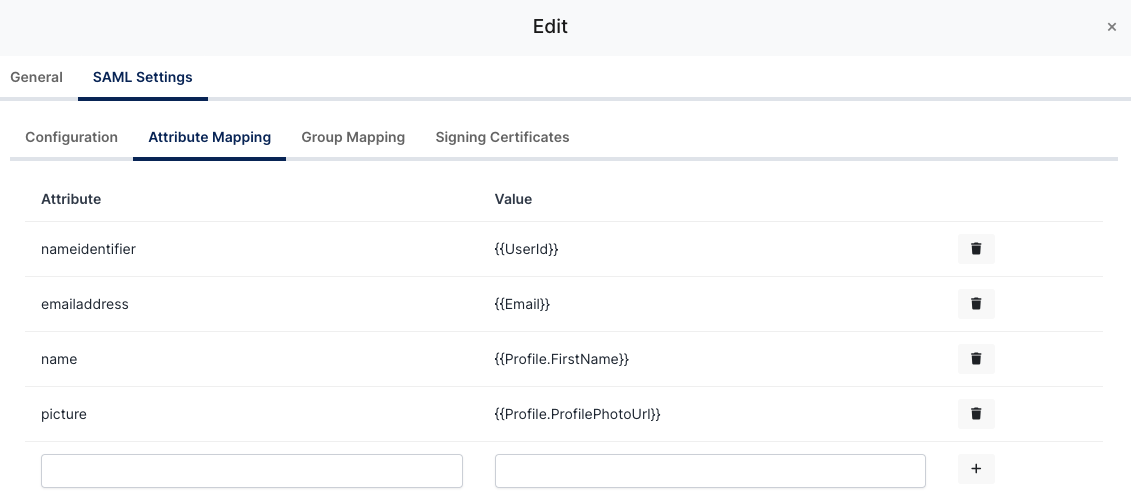Viewport: 1131px width, 501px height.
Task: Focus the new attribute value input field
Action: (710, 471)
